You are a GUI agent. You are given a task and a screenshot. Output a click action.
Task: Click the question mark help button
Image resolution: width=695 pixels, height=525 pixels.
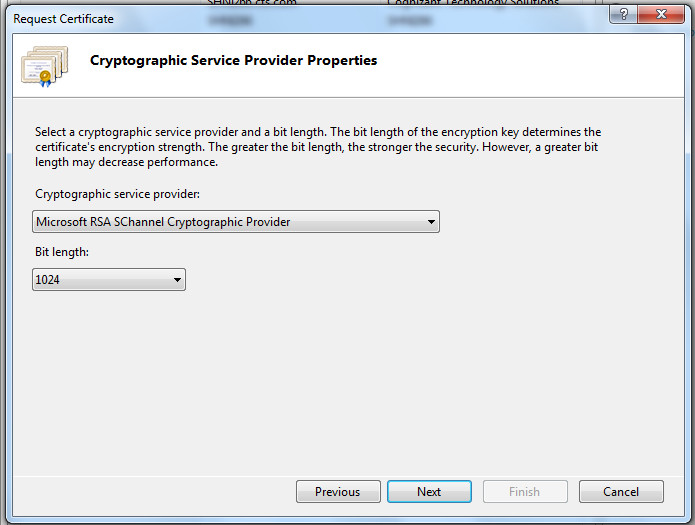tap(625, 16)
